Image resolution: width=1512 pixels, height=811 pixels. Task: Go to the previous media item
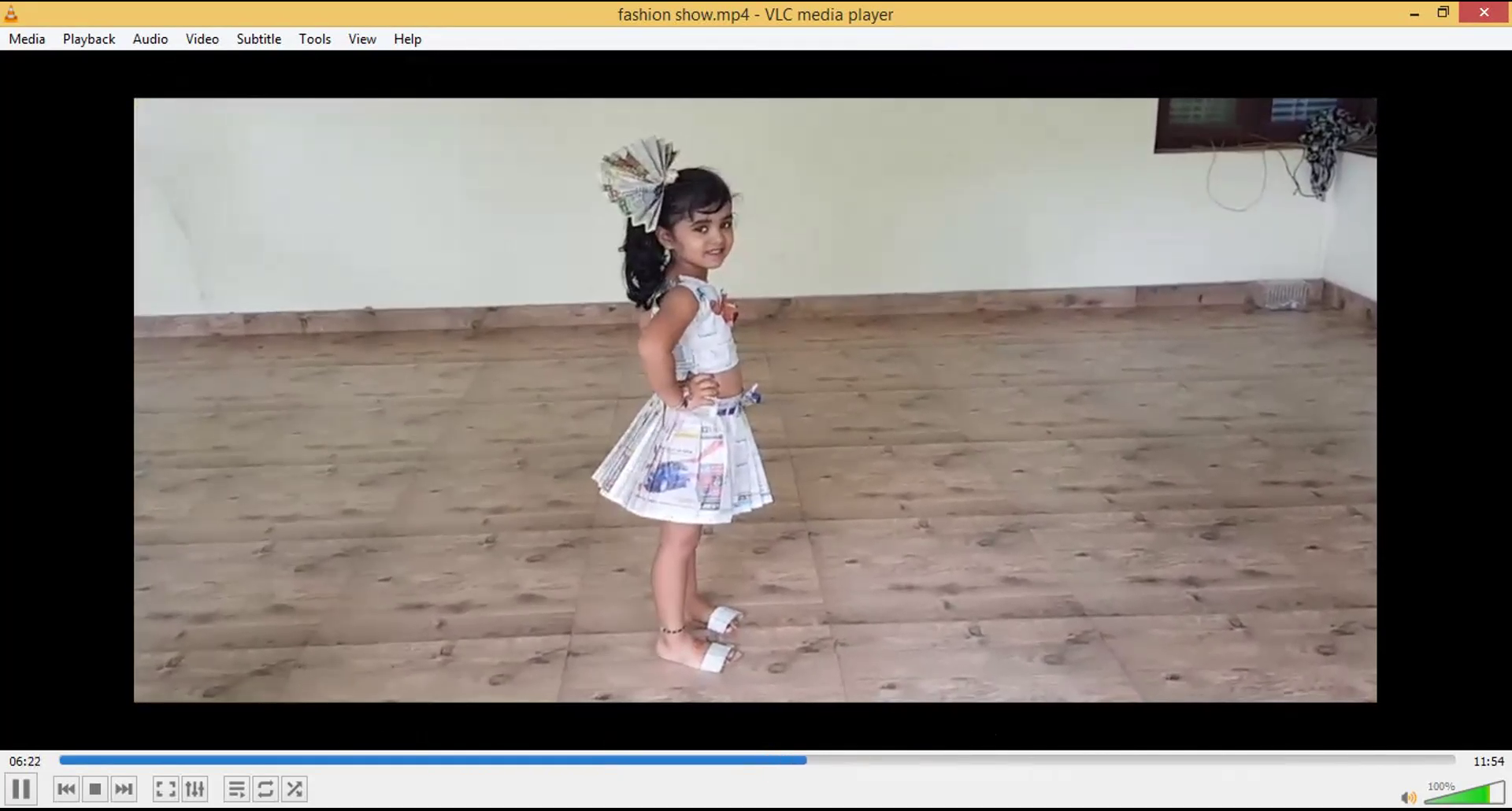[x=67, y=789]
